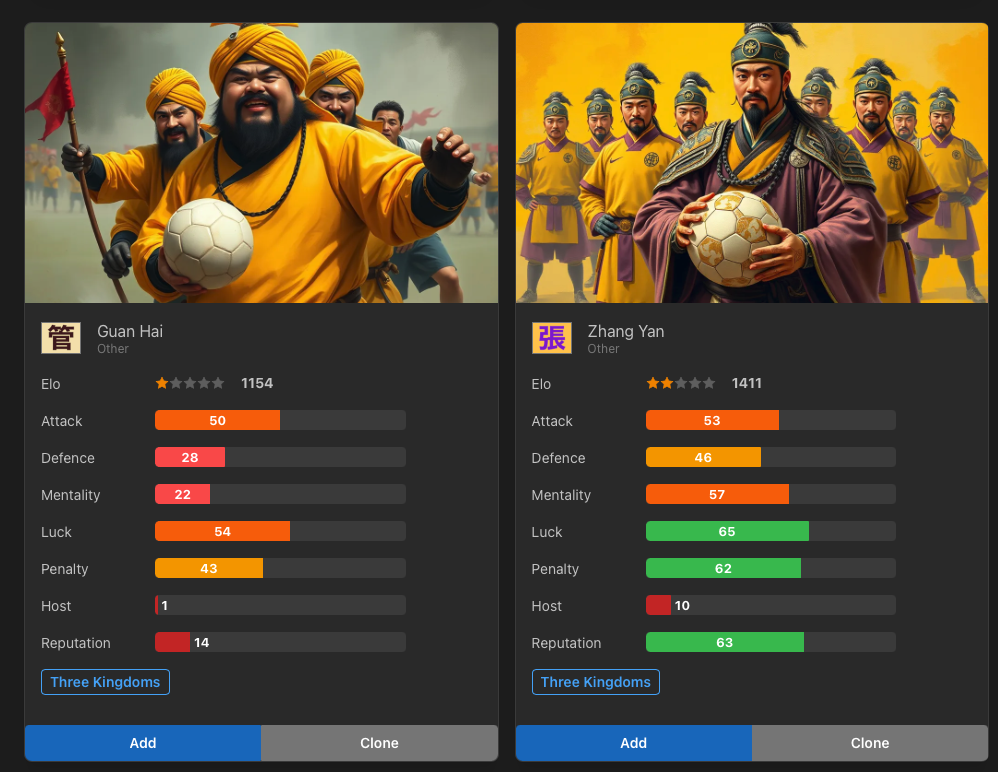Screen dimensions: 998x772
Task: Click Zhang Yan's Defence bar showing 46
Action: point(771,458)
